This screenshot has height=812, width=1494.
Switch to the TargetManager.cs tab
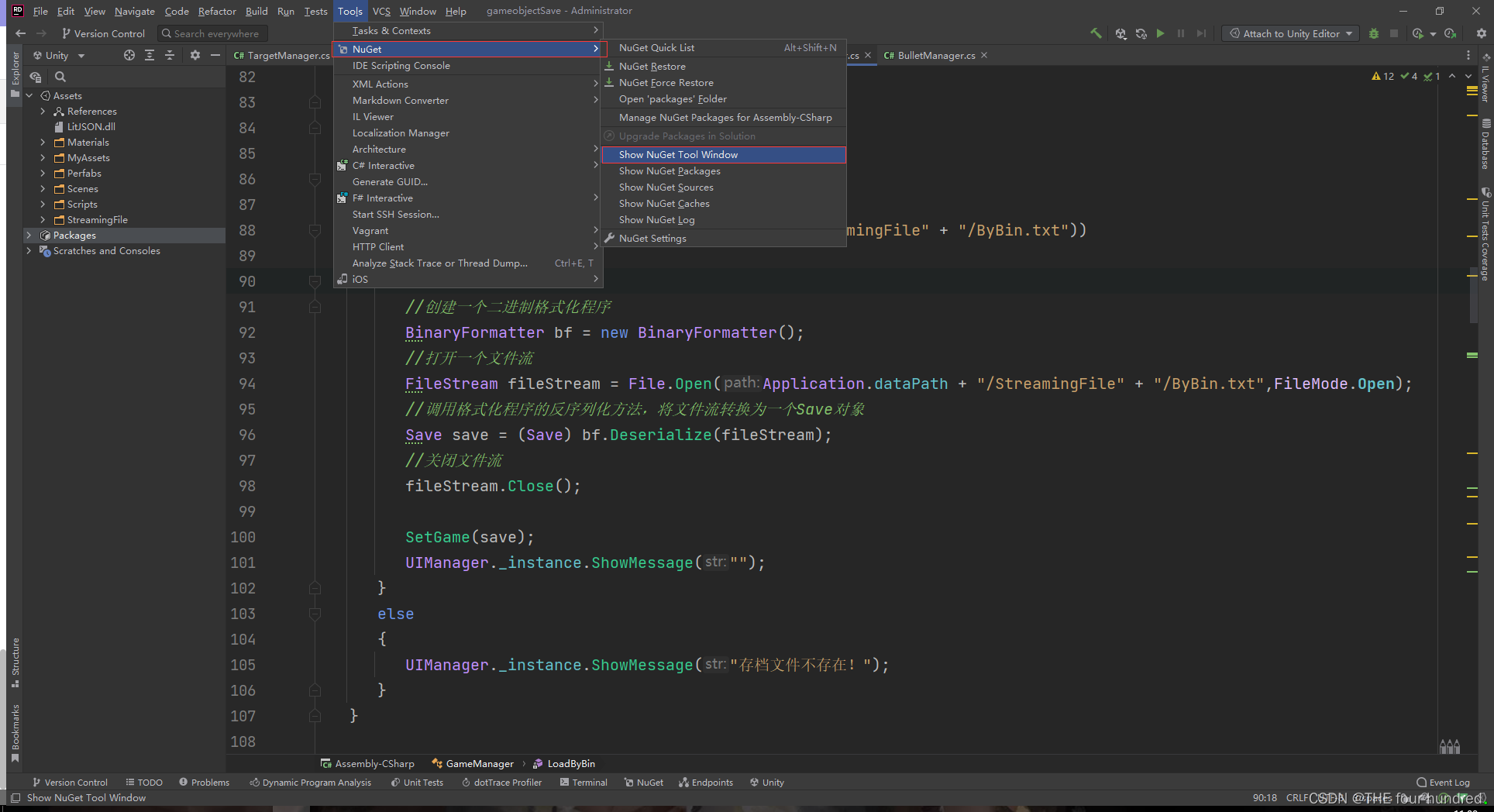[x=281, y=55]
